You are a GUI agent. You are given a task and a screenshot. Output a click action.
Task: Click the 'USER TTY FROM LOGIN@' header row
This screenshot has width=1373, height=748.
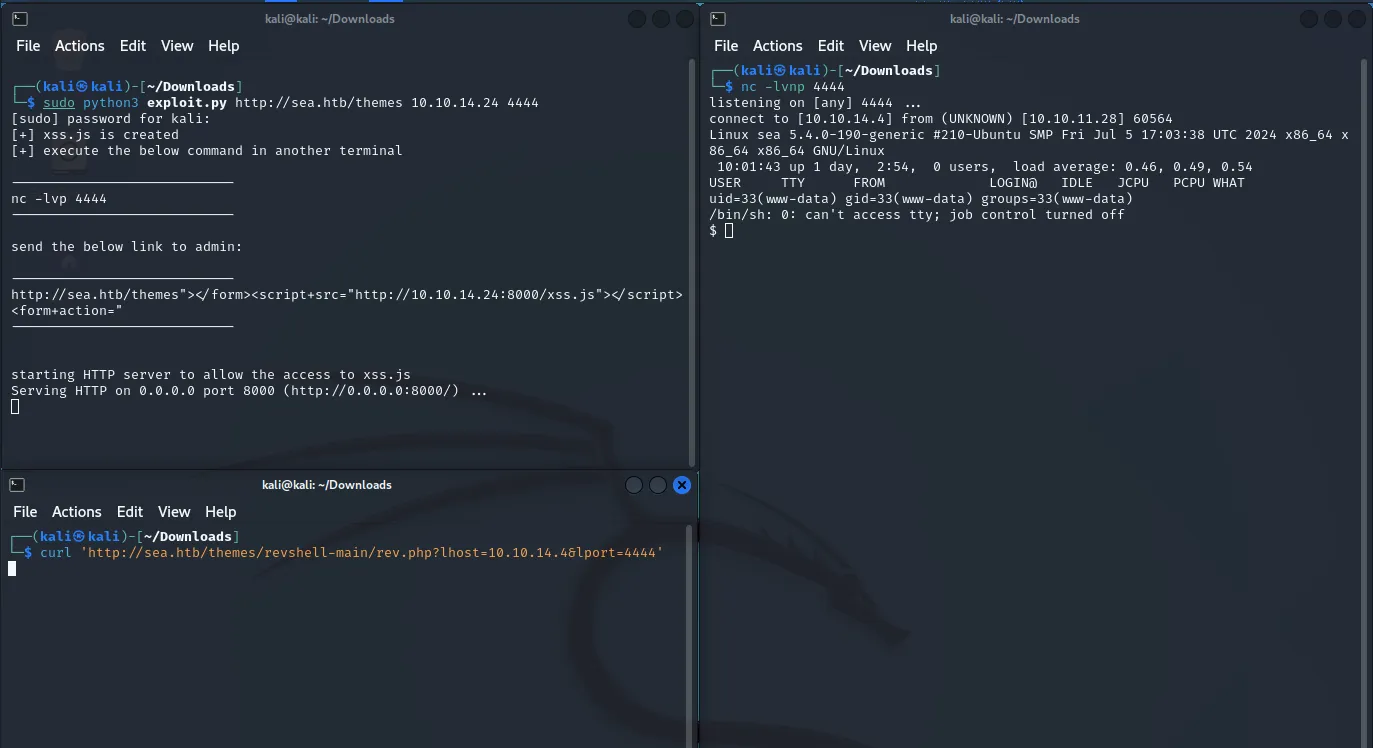pos(977,183)
